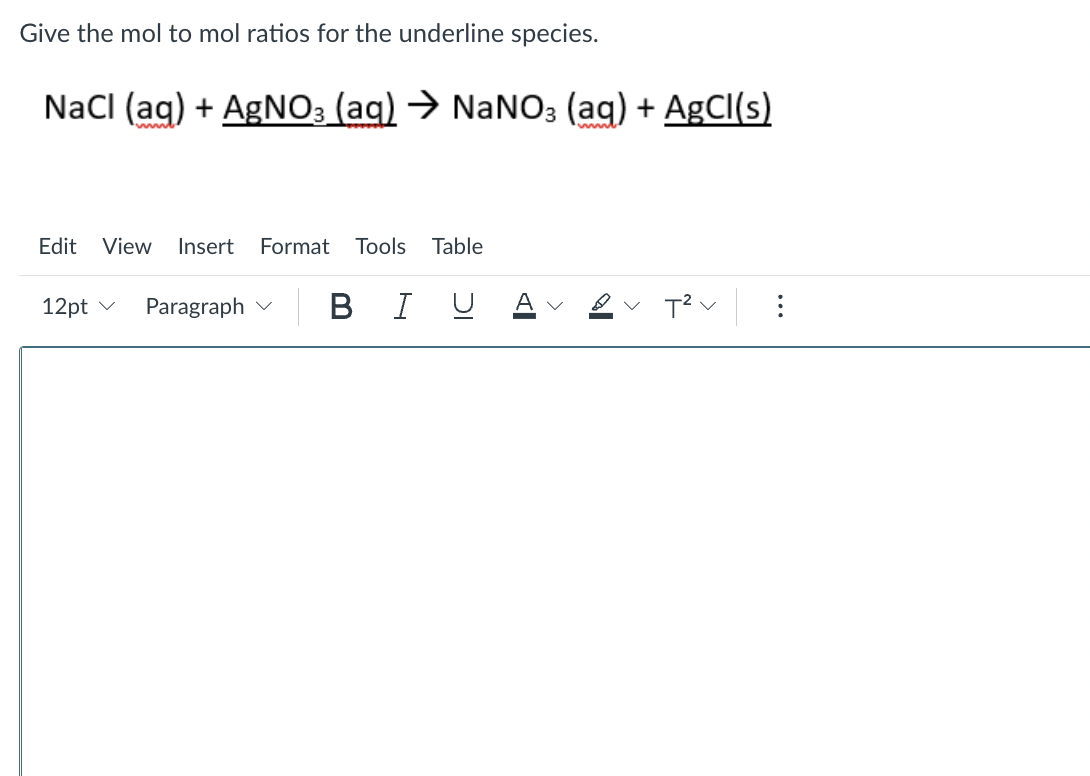This screenshot has height=776, width=1090.
Task: Click the text color A icon
Action: click(x=524, y=305)
